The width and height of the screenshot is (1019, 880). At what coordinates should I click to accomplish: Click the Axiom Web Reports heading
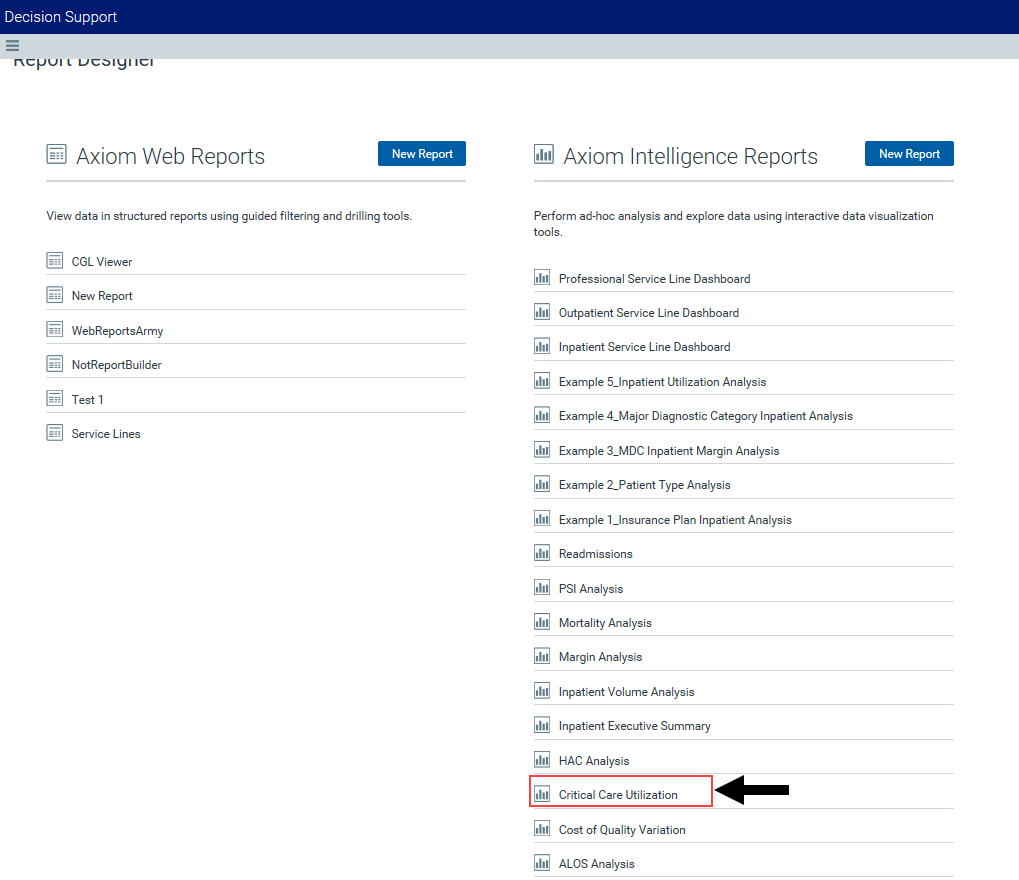coord(170,156)
